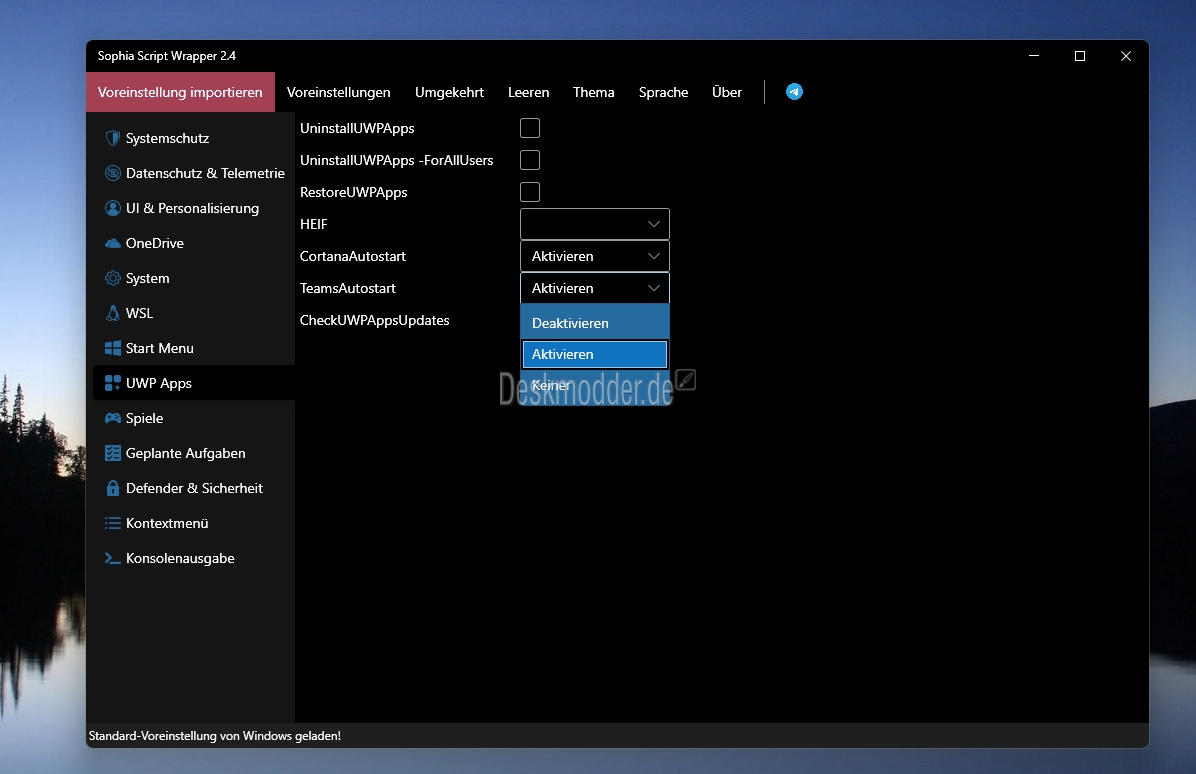Switch to the WSL section
Viewport: 1196px width, 774px height.
[x=194, y=313]
